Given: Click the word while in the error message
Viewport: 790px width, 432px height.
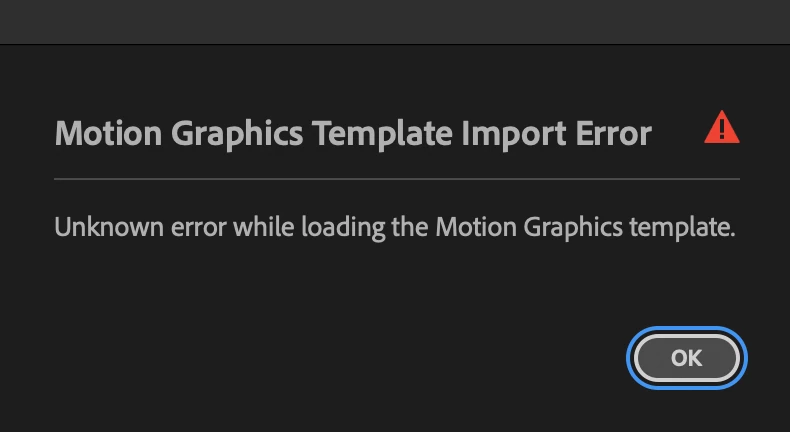Looking at the screenshot, I should click(264, 227).
